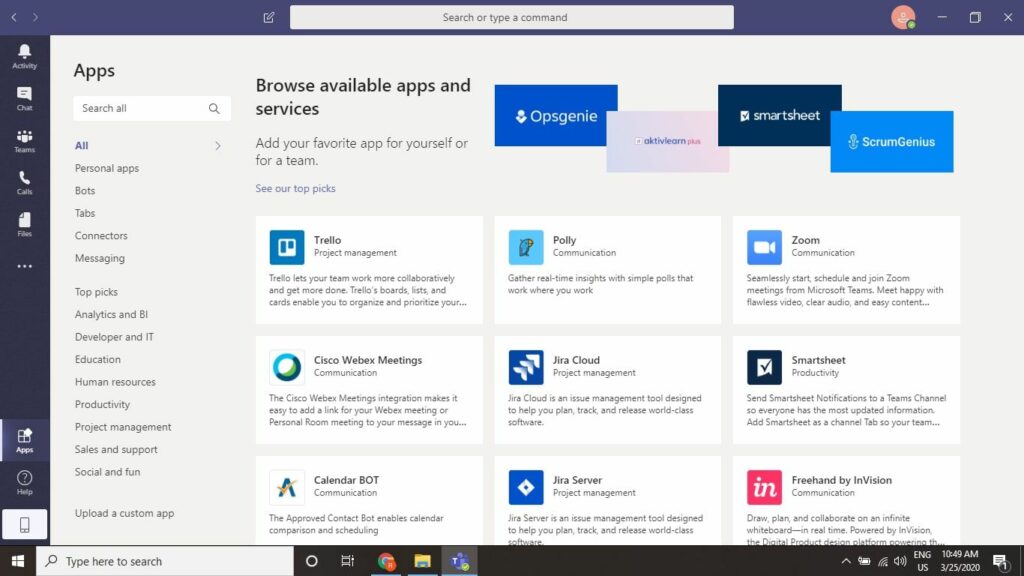Click the Trello app icon
The width and height of the screenshot is (1024, 576).
click(x=287, y=247)
